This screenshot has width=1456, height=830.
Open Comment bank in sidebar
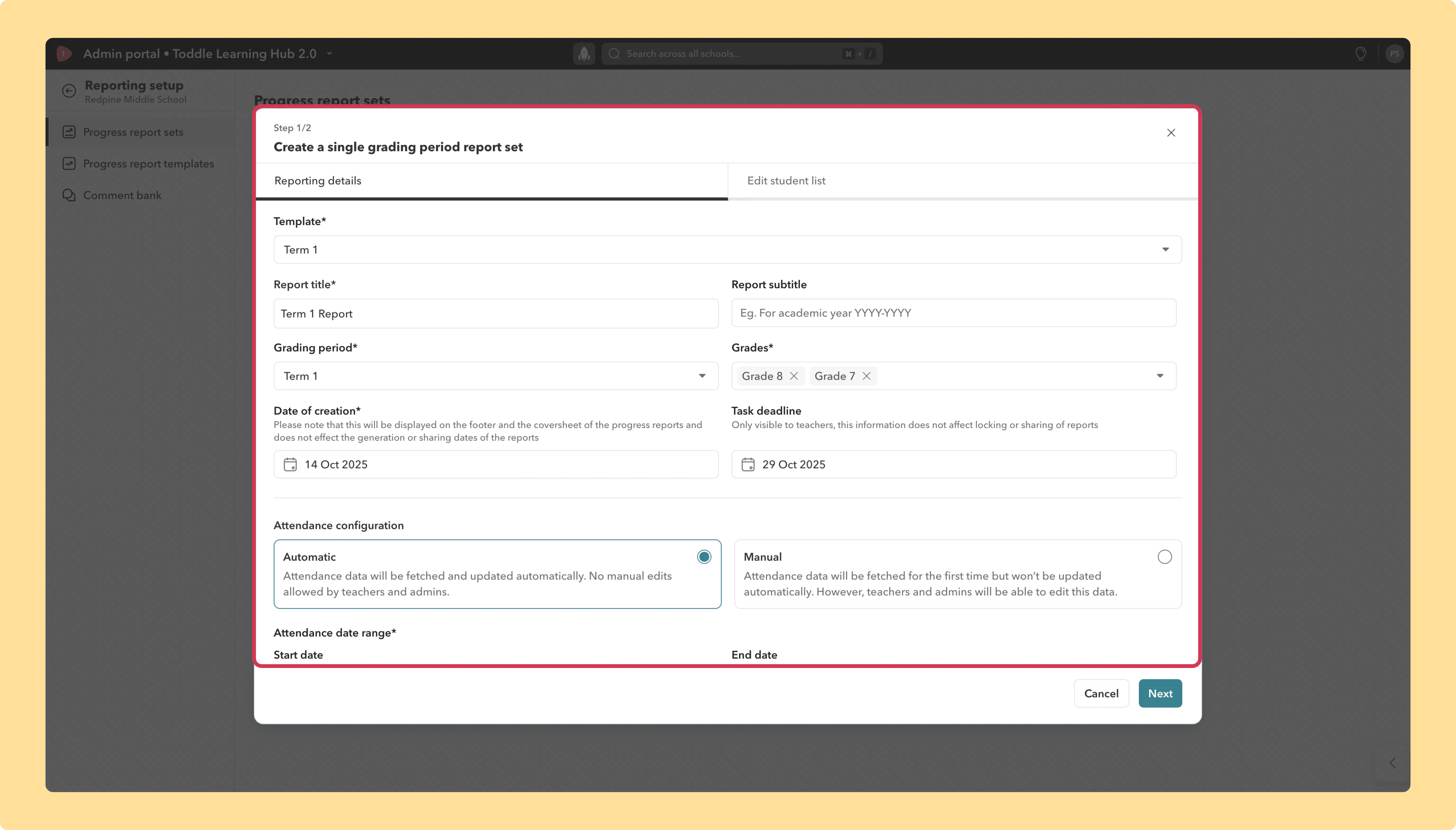[x=141, y=195]
